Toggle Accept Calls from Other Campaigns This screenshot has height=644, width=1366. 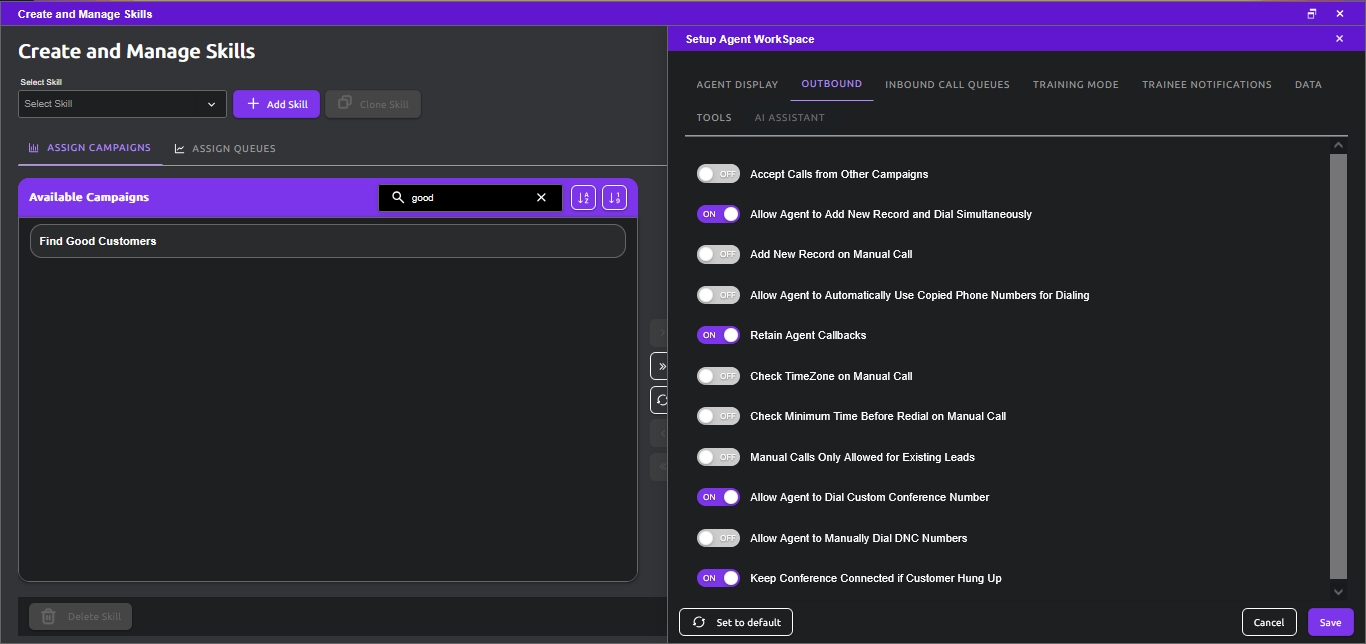(718, 174)
